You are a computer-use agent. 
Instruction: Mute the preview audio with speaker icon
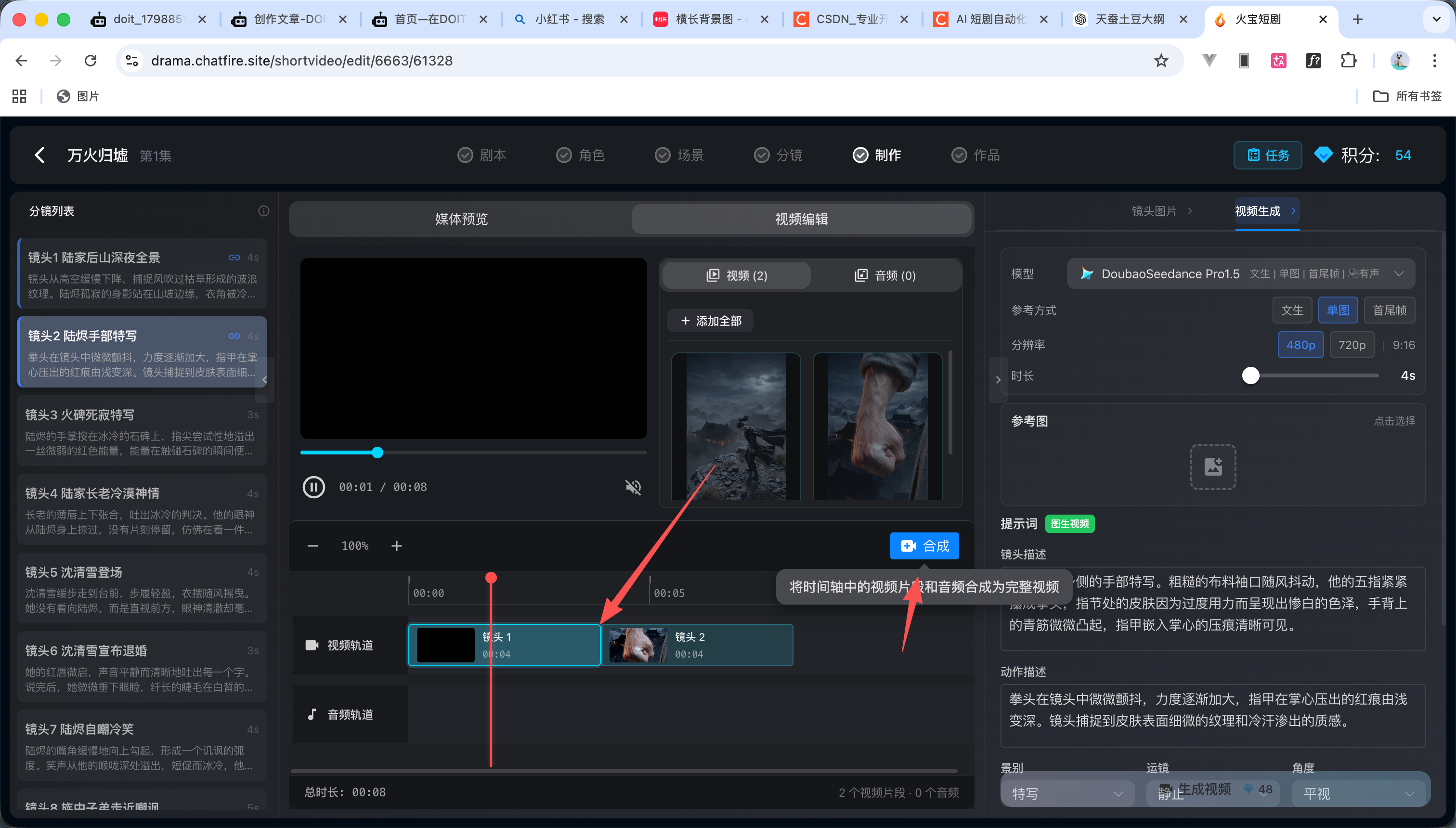point(633,487)
